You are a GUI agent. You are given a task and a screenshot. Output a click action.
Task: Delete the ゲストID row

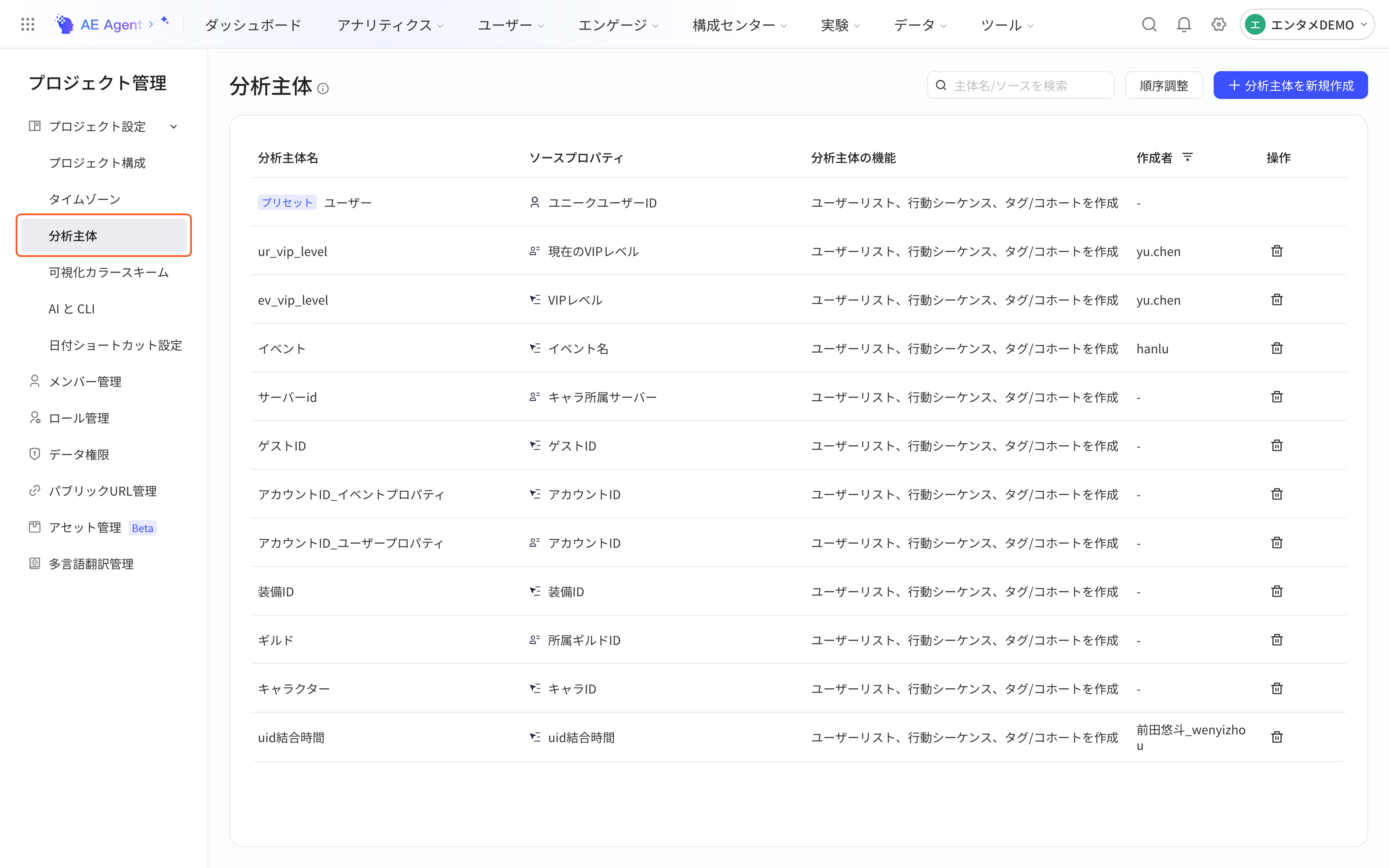pos(1277,445)
